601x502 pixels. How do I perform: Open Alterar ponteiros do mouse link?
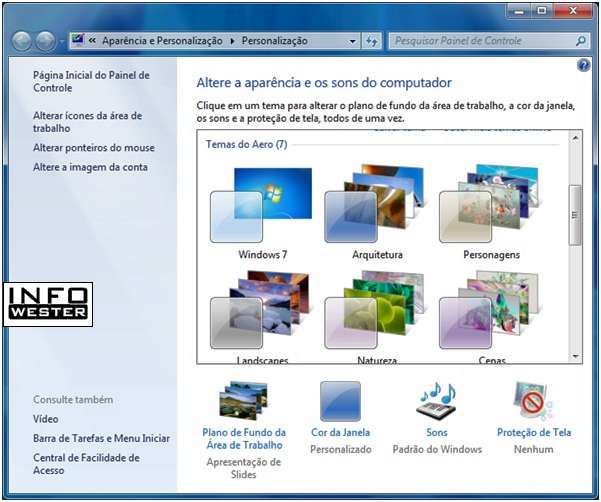[94, 148]
